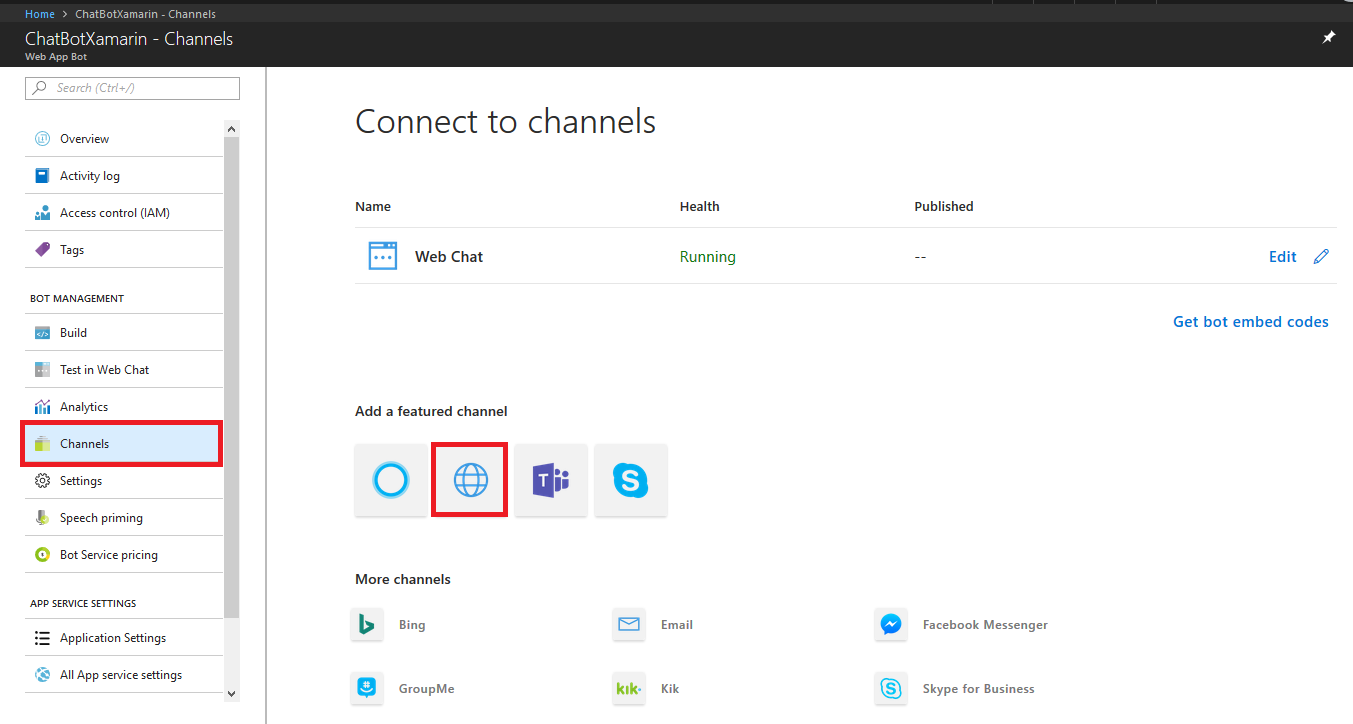This screenshot has height=724, width=1353.
Task: Click the Bot Service pricing icon
Action: tap(42, 555)
